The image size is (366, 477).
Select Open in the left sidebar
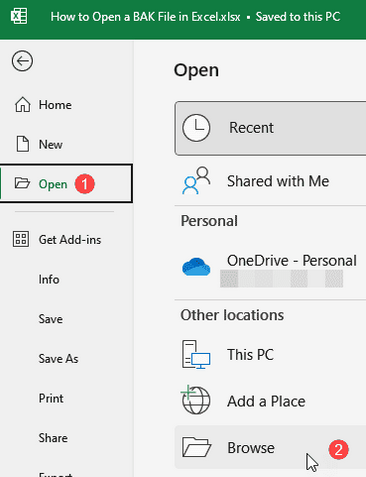67,184
